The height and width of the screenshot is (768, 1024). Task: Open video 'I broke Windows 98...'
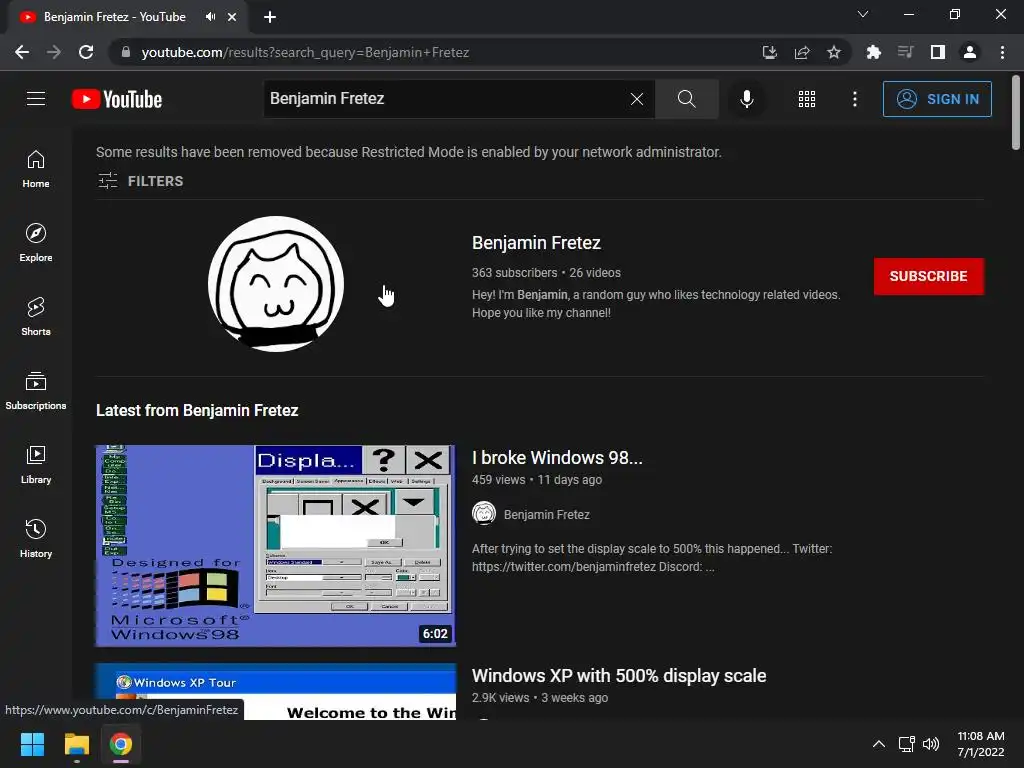point(557,458)
